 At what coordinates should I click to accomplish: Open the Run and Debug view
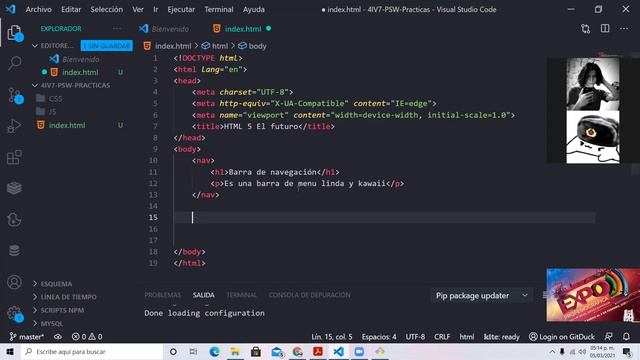pos(14,126)
